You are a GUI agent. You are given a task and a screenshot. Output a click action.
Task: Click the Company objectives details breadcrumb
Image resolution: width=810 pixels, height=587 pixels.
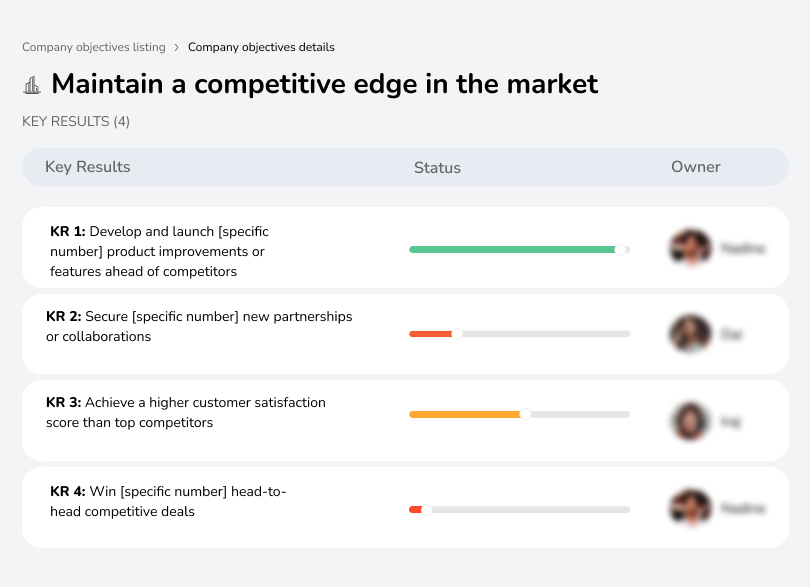pos(262,47)
